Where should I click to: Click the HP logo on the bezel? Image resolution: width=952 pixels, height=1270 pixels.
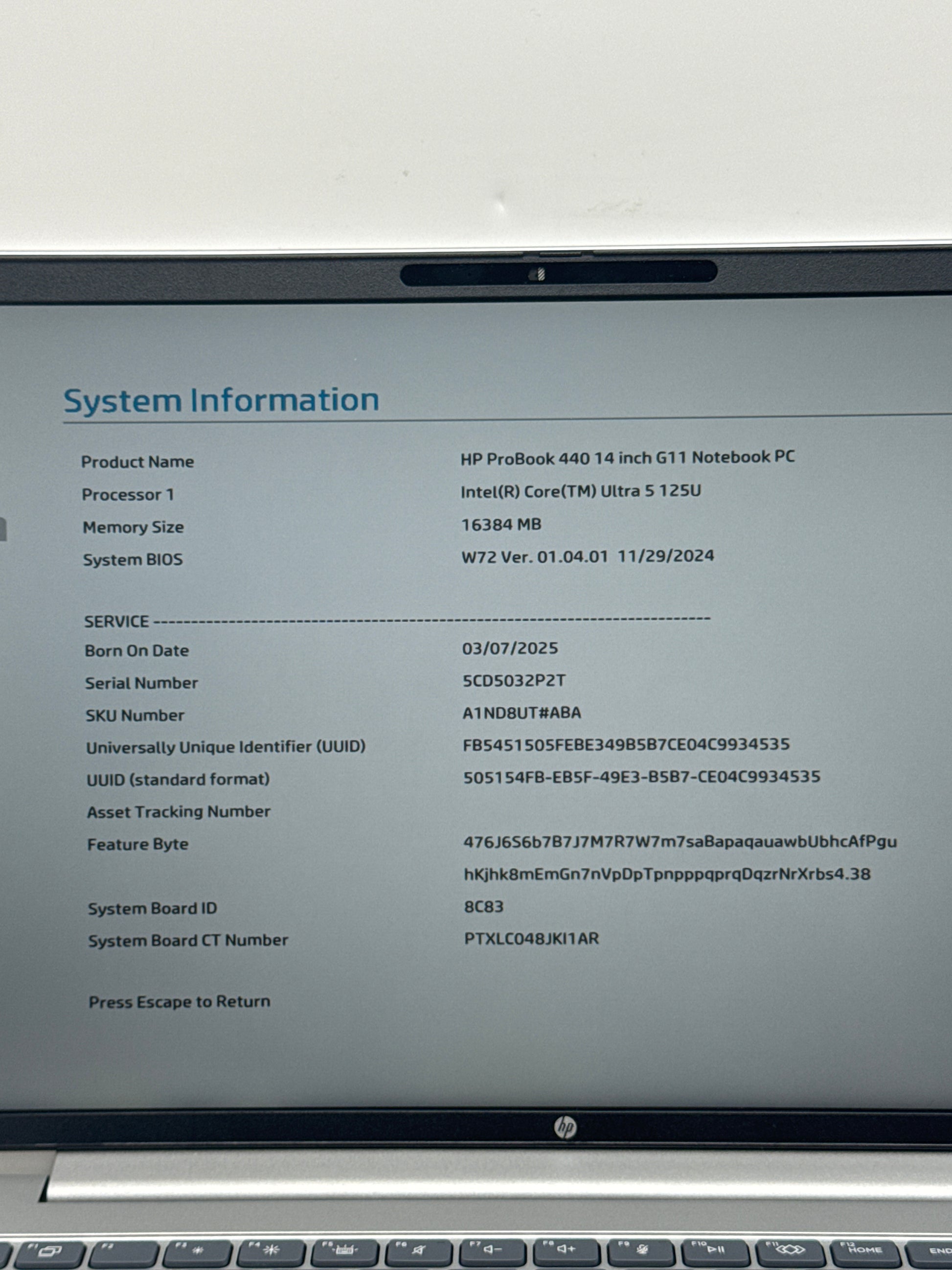pos(565,1127)
